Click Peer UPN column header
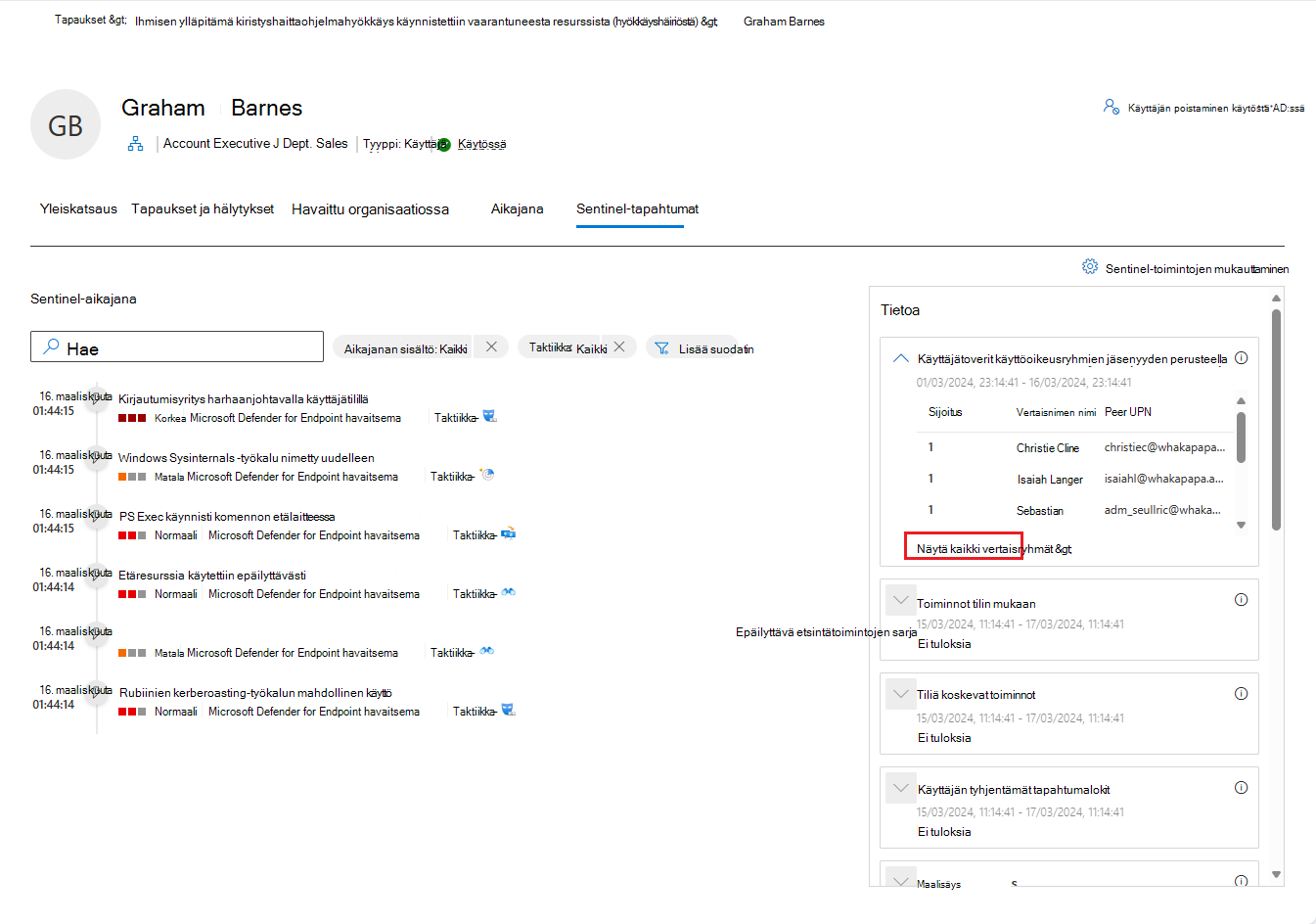 click(x=1128, y=412)
